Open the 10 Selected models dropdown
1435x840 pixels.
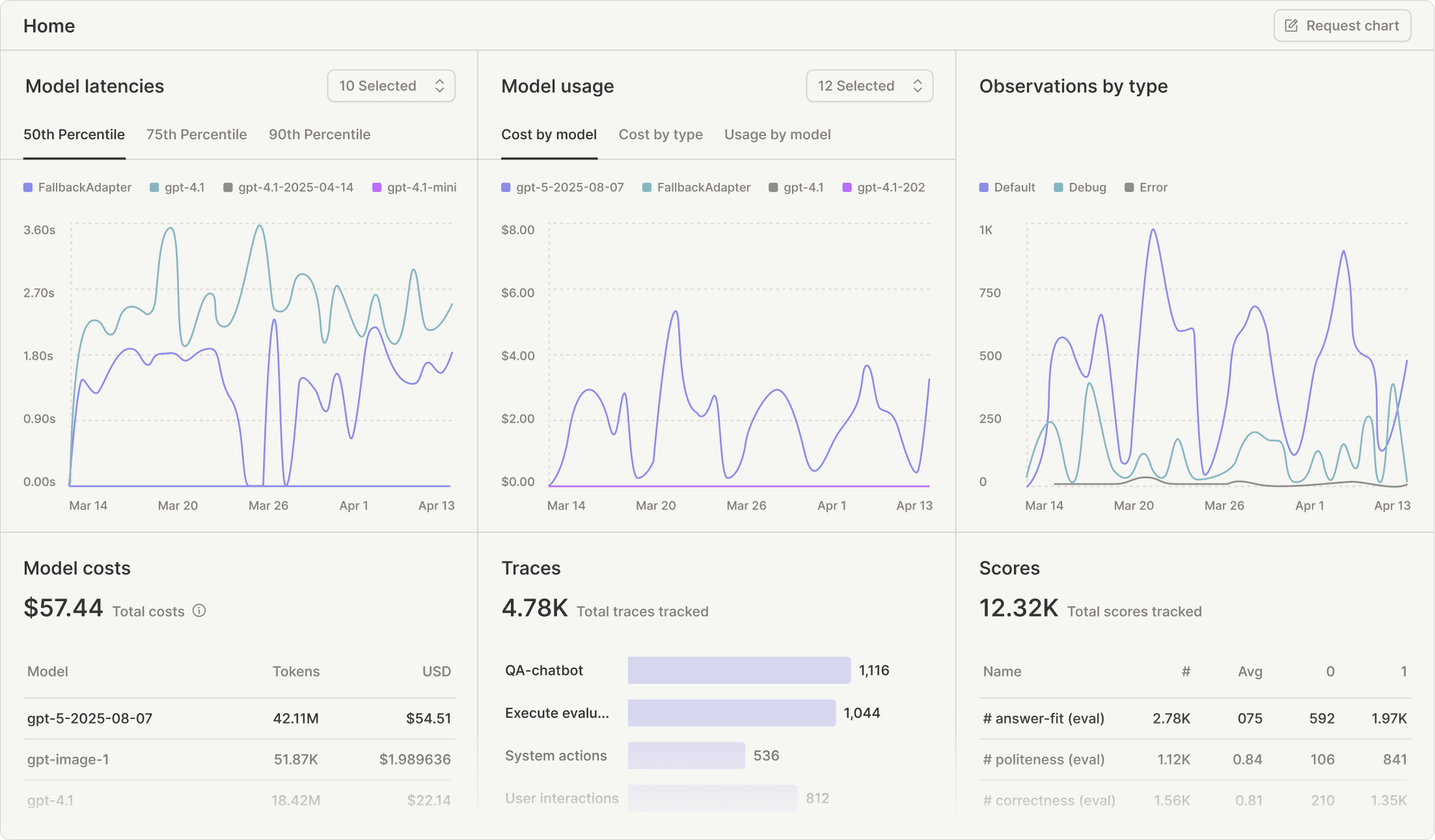coord(390,86)
